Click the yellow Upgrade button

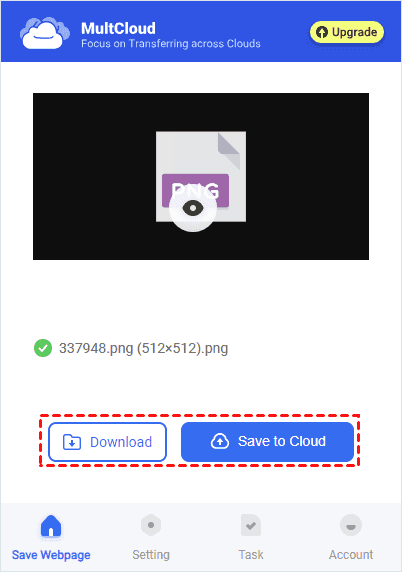tap(347, 32)
